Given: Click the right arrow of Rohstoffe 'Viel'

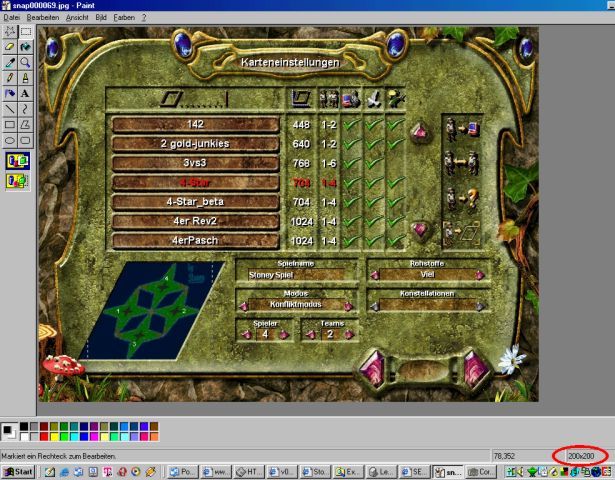Looking at the screenshot, I should pos(479,275).
